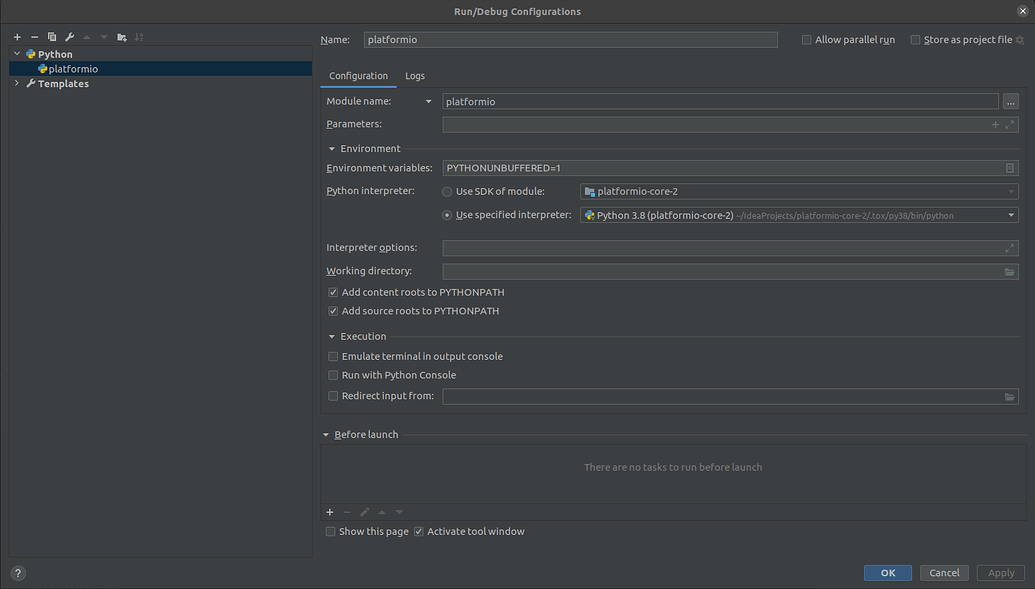Image resolution: width=1035 pixels, height=589 pixels.
Task: Click the Apply button
Action: coord(1001,572)
